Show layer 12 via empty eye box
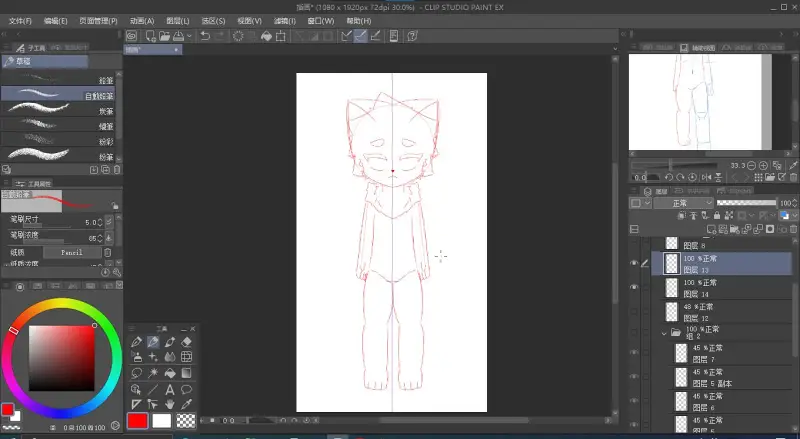The image size is (800, 439). point(634,311)
